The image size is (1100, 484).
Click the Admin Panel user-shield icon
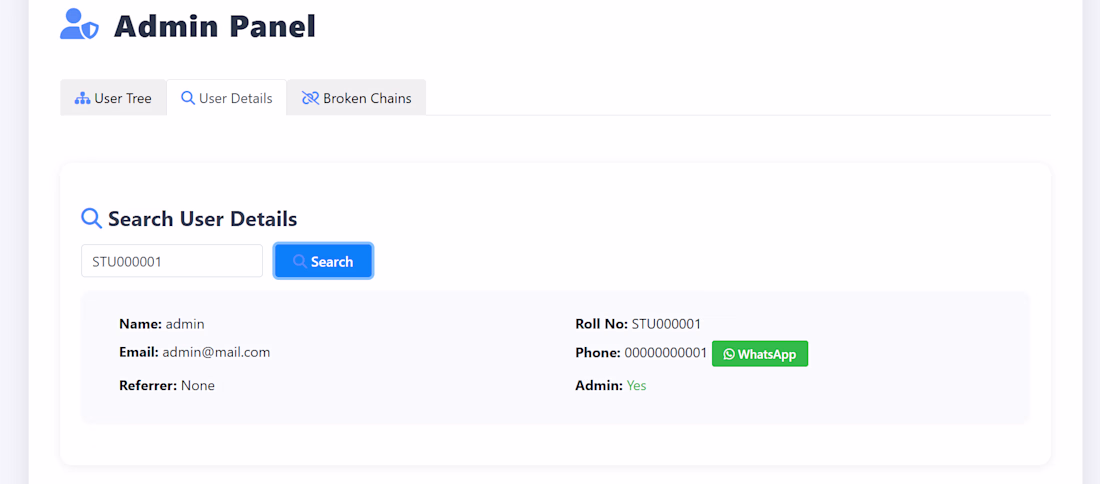click(79, 25)
